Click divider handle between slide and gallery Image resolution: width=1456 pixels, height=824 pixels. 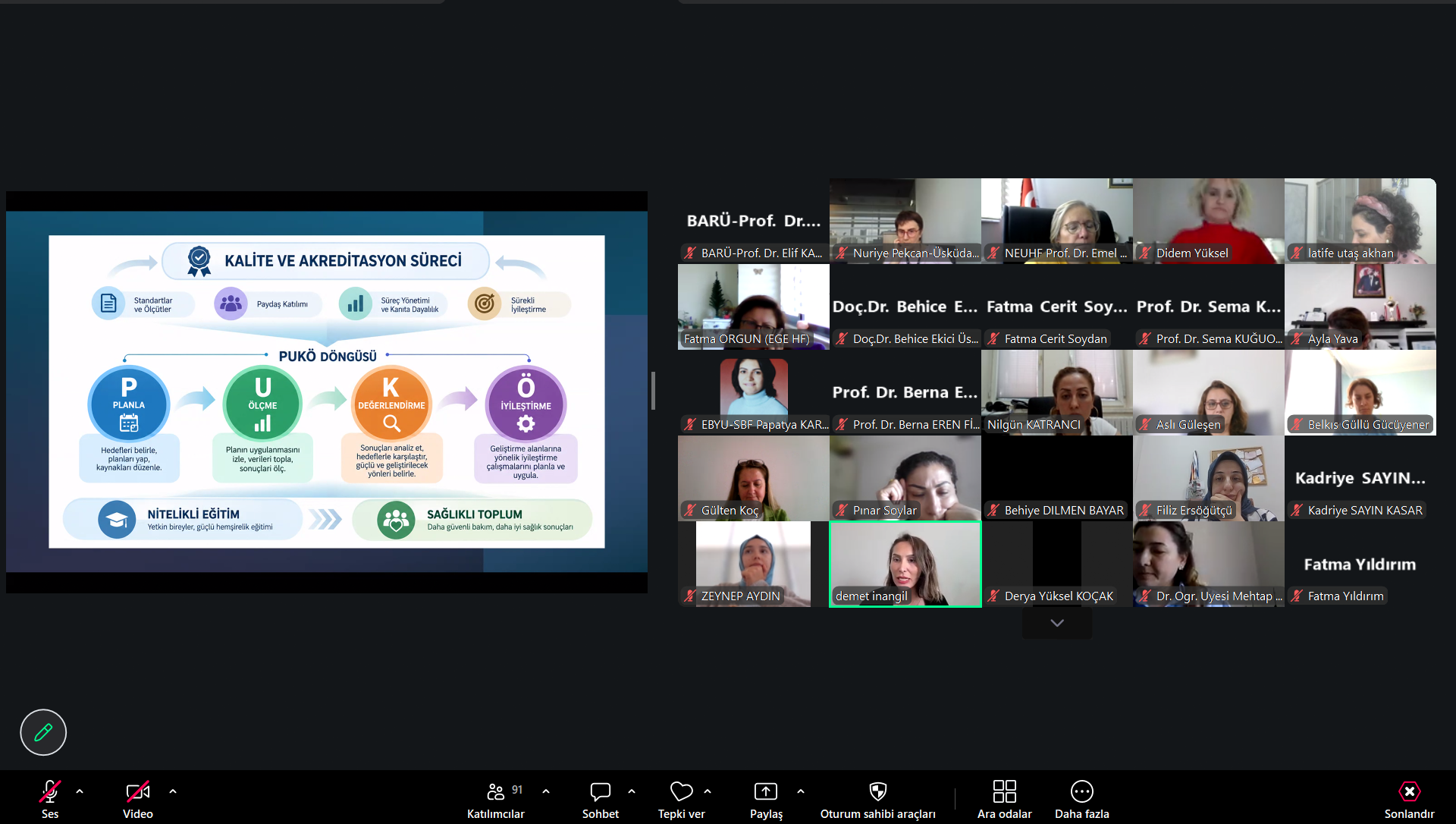pos(653,391)
